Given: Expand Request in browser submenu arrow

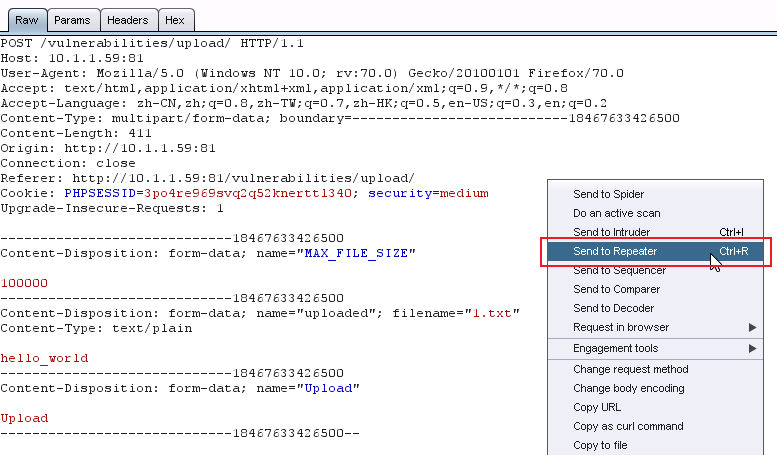Looking at the screenshot, I should 752,327.
